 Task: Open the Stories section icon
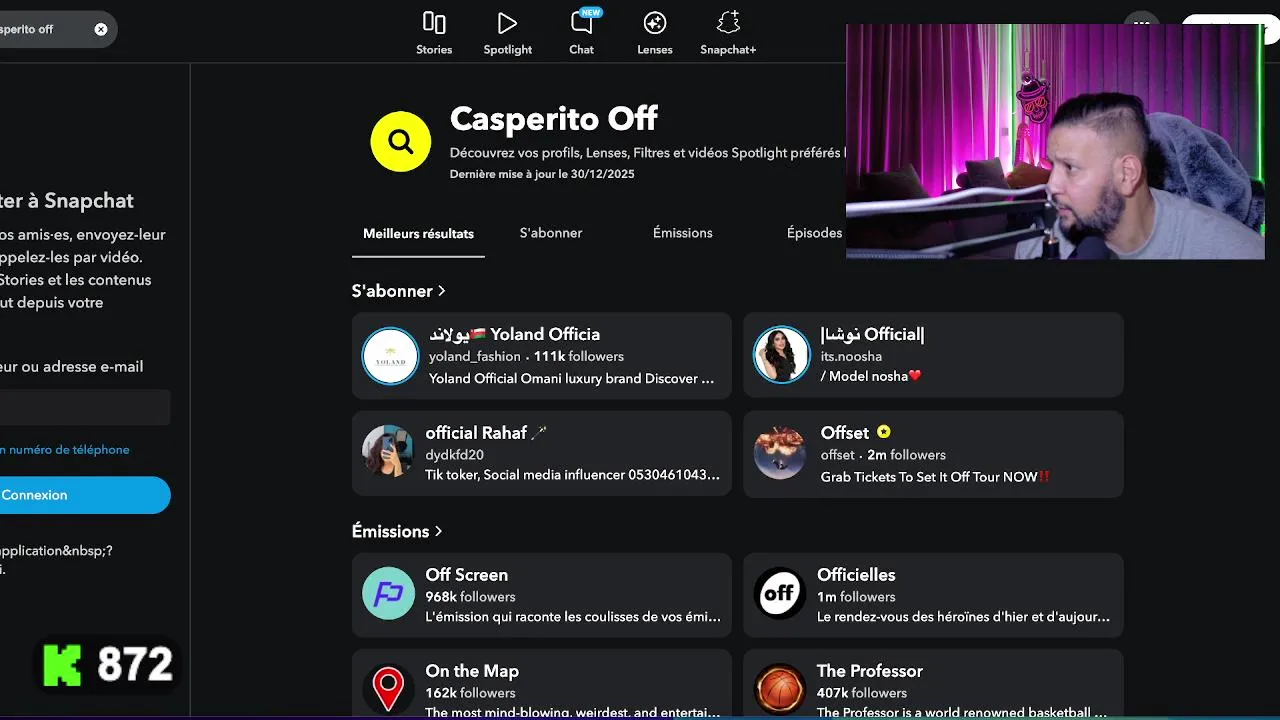(434, 23)
